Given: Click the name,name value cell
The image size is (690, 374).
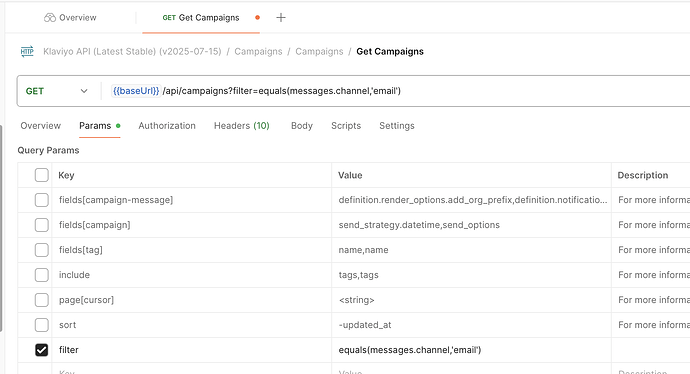Looking at the screenshot, I should click(471, 250).
